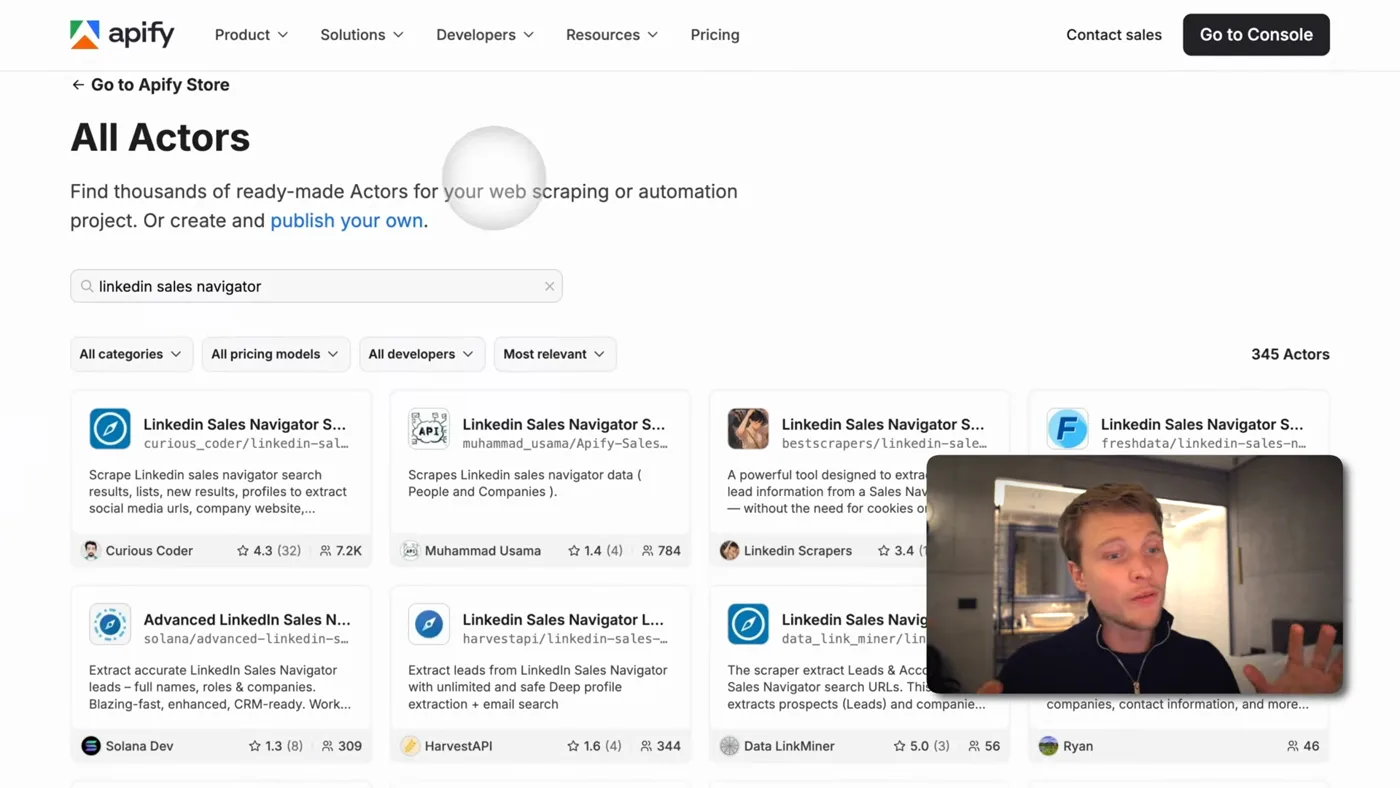Open the publish your own link

347,220
